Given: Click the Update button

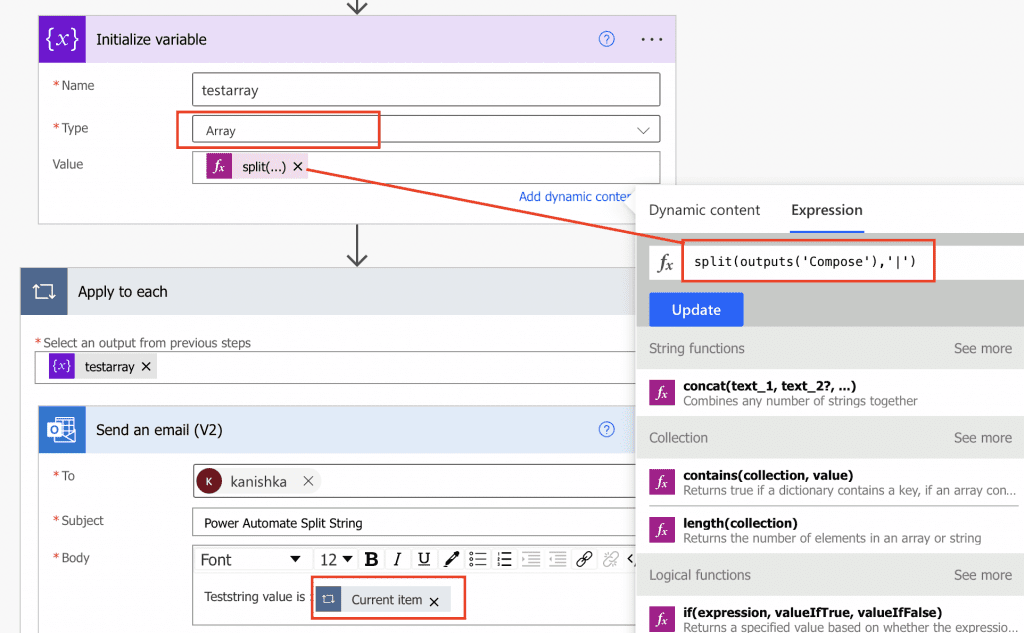Looking at the screenshot, I should (x=696, y=310).
